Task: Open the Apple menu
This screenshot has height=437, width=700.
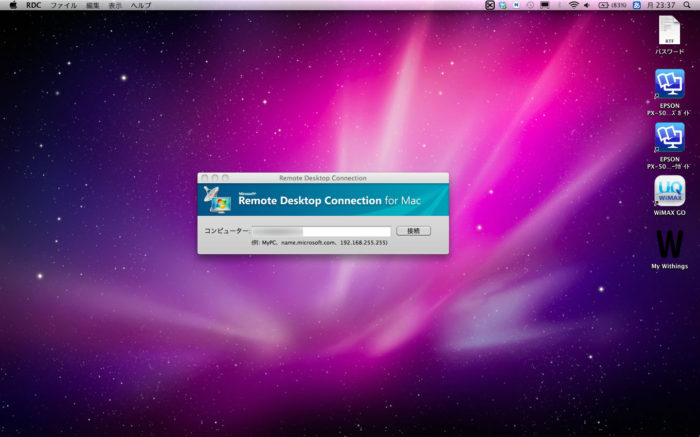Action: (x=12, y=5)
